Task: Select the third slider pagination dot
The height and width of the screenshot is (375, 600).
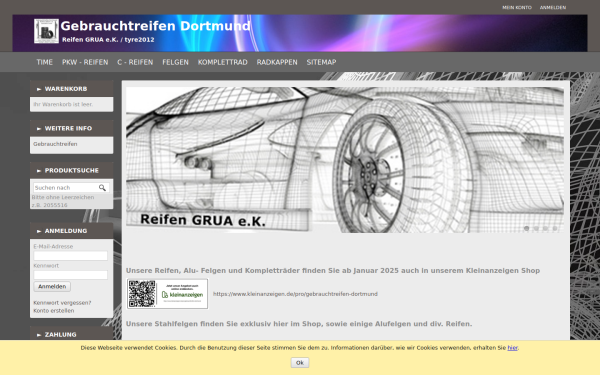Action: pyautogui.click(x=545, y=228)
